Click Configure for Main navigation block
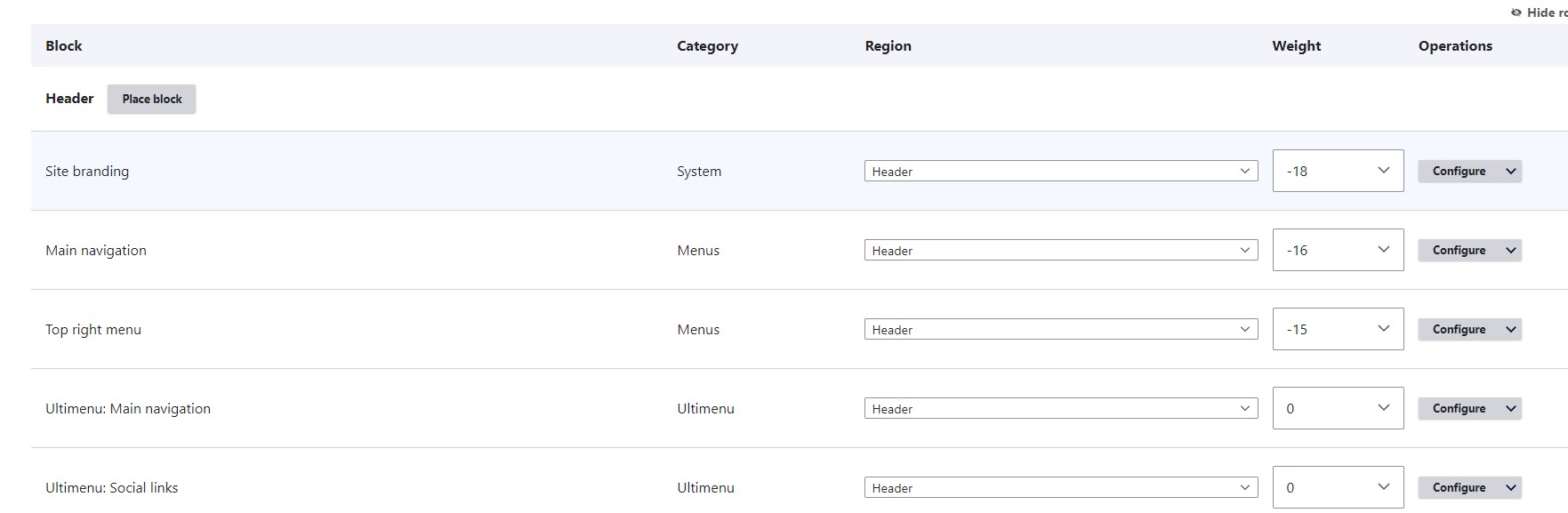Screen dimensions: 1568x513 [1459, 250]
